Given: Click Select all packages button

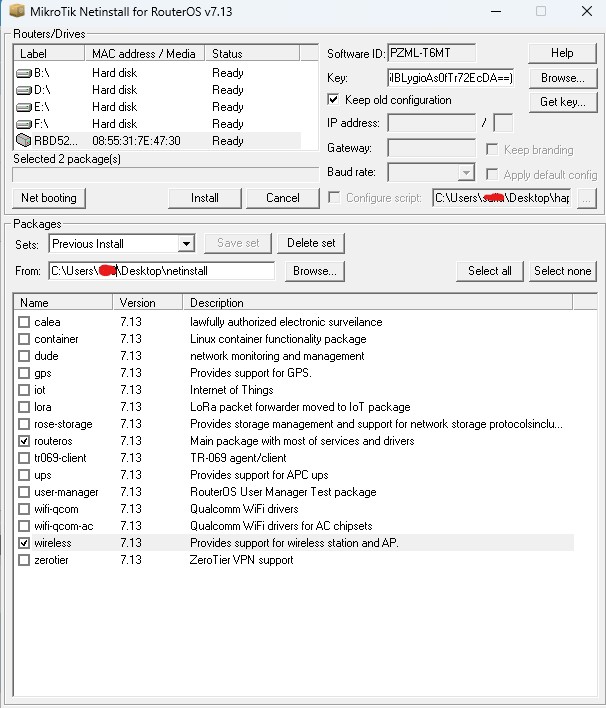Looking at the screenshot, I should pyautogui.click(x=489, y=271).
